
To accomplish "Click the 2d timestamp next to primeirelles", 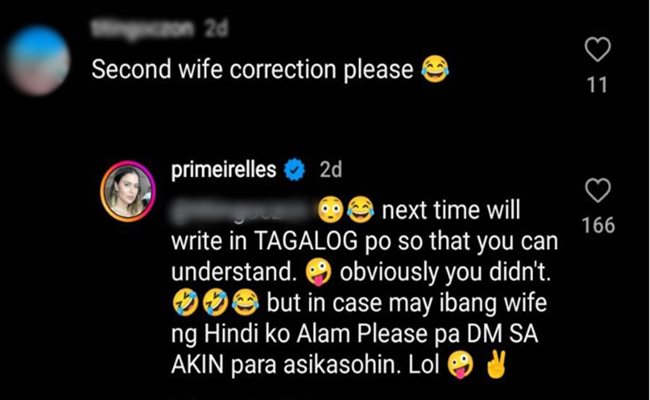I will coord(330,170).
